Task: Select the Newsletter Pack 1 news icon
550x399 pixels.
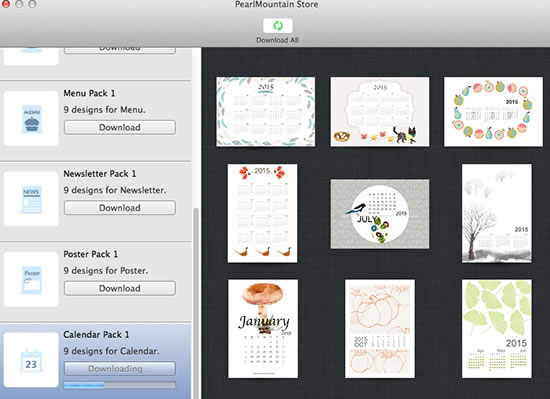Action: [x=31, y=199]
